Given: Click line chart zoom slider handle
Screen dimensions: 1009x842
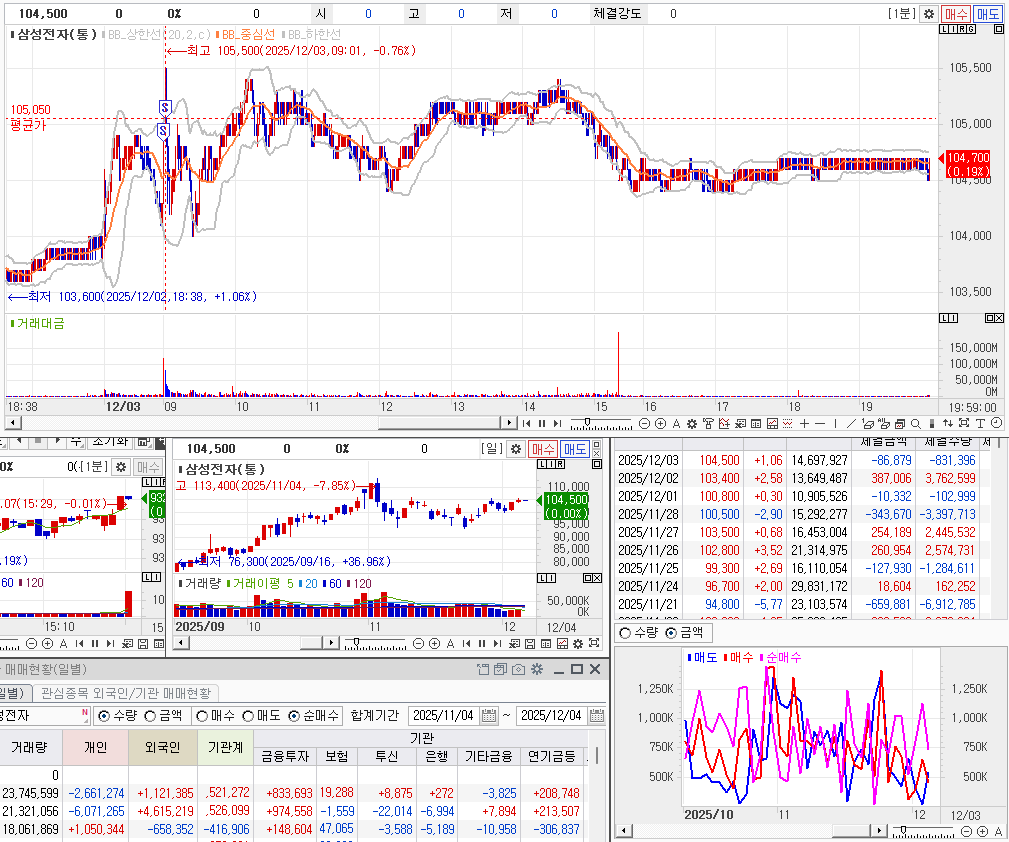Looking at the screenshot, I should (903, 830).
